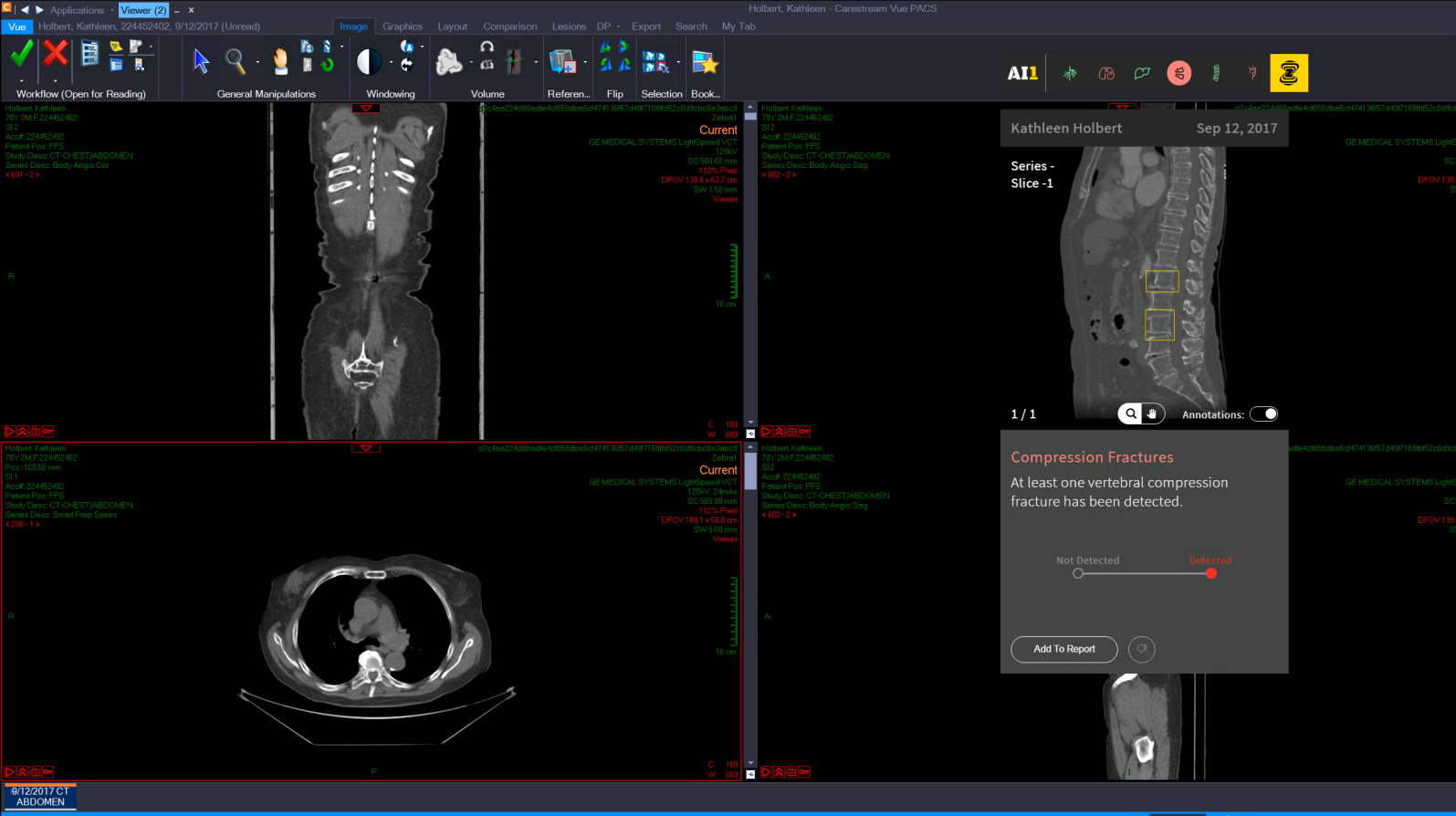This screenshot has width=1456, height=816.
Task: Open the lungs AI finding icon
Action: (x=1106, y=73)
